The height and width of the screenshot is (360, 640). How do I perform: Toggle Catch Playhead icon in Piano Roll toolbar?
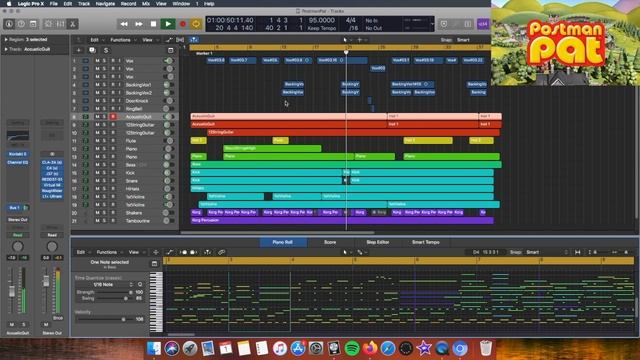tap(208, 252)
